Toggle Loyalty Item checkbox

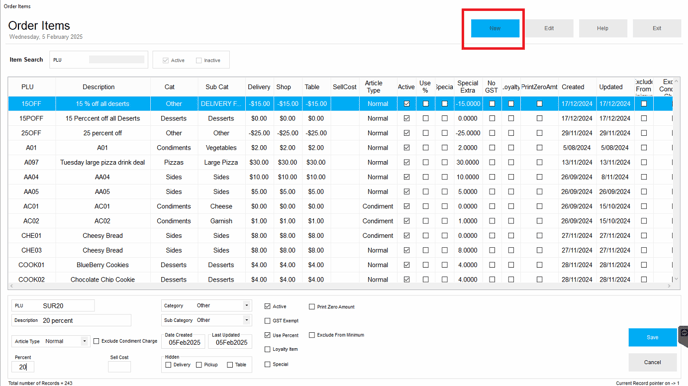(x=267, y=349)
